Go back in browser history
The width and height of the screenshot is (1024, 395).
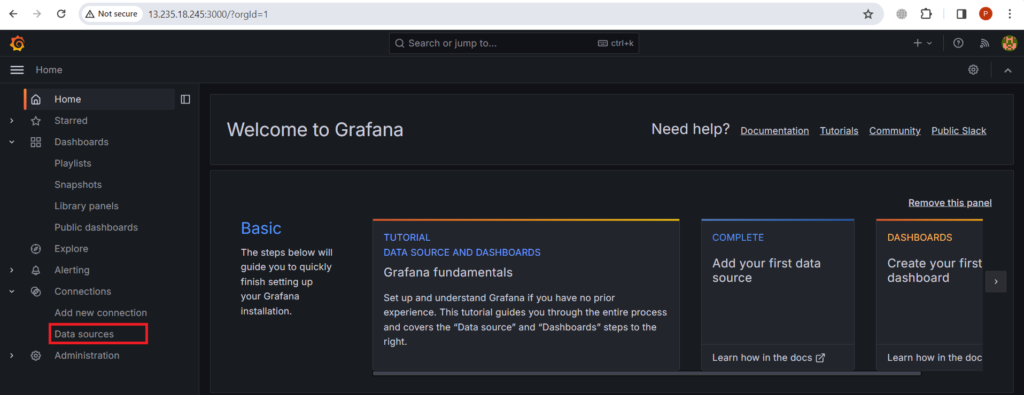pyautogui.click(x=14, y=14)
